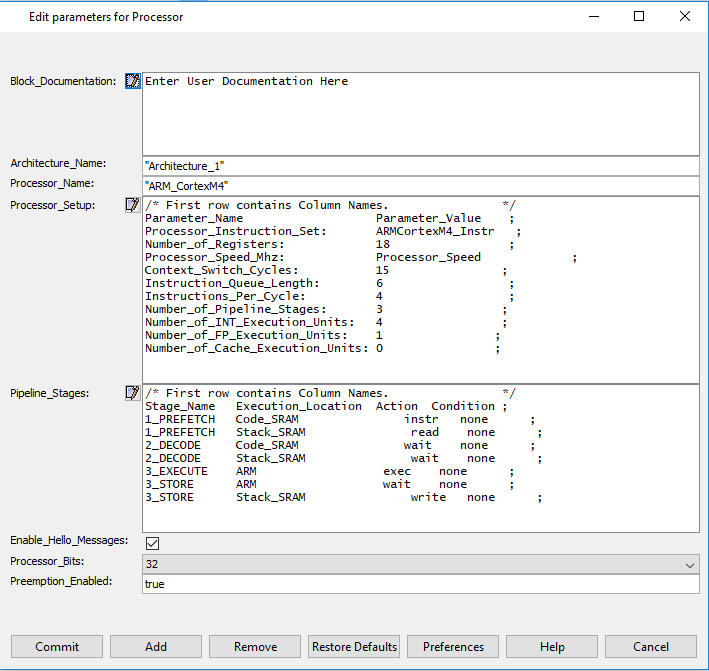Click the Block_Documentation edit icon
The width and height of the screenshot is (709, 671).
coord(132,81)
